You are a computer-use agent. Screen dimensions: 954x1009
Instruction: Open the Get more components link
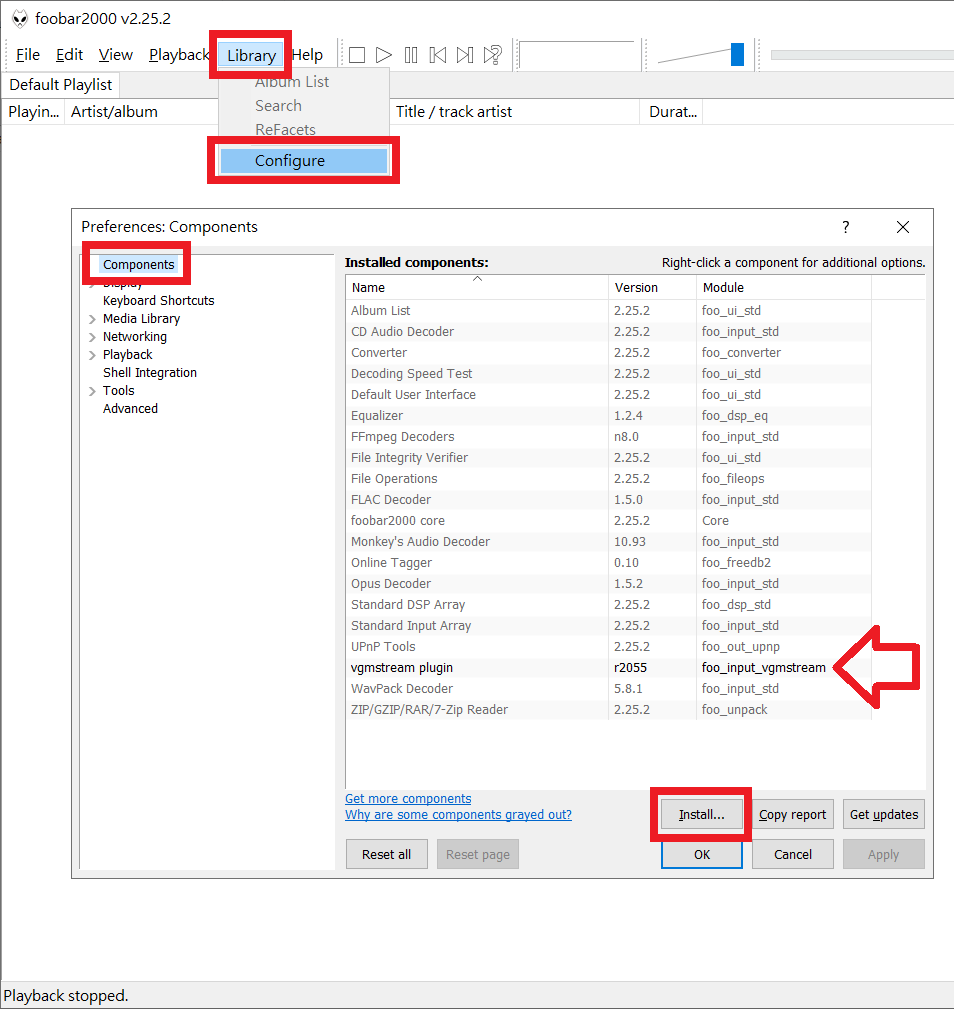pos(408,799)
